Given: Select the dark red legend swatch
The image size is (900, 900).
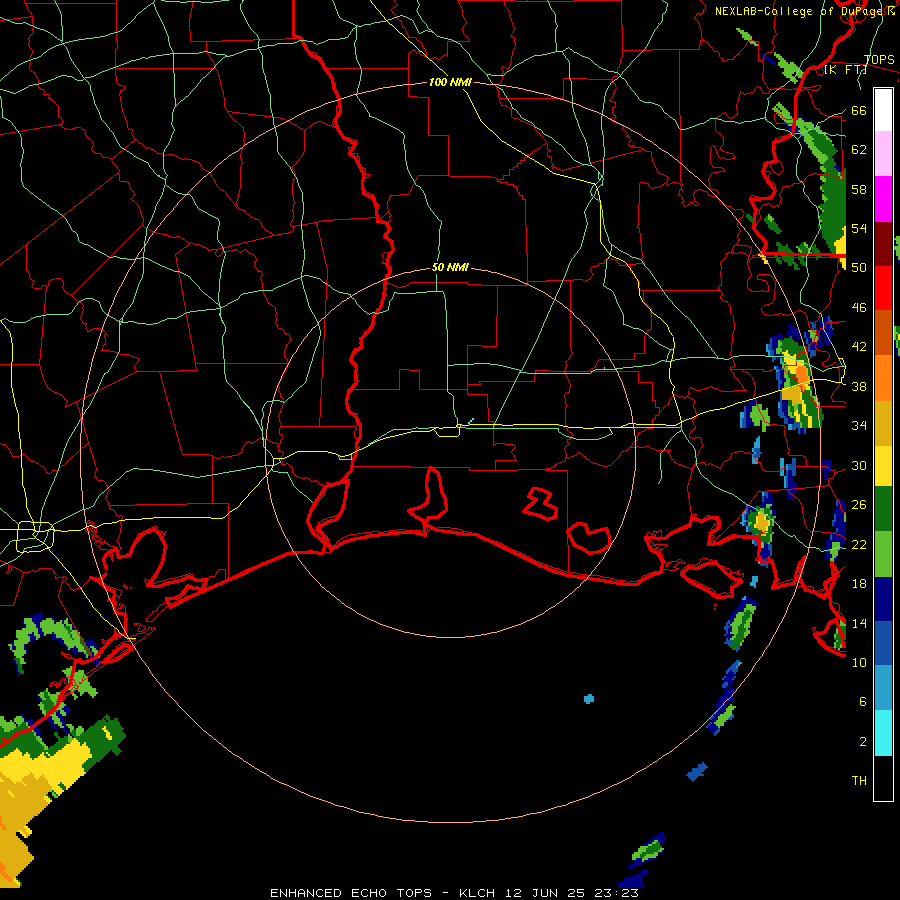Looking at the screenshot, I should [883, 244].
